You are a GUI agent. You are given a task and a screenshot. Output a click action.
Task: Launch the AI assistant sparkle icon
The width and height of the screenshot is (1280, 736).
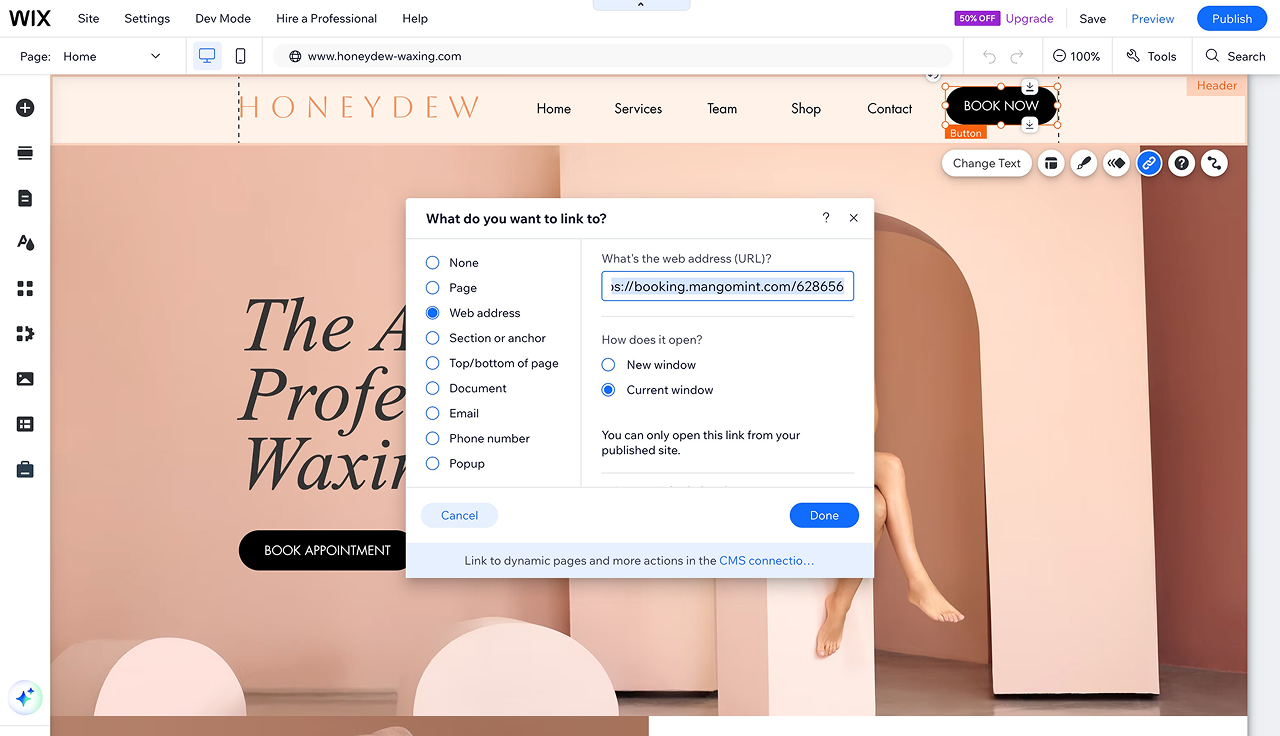(25, 697)
